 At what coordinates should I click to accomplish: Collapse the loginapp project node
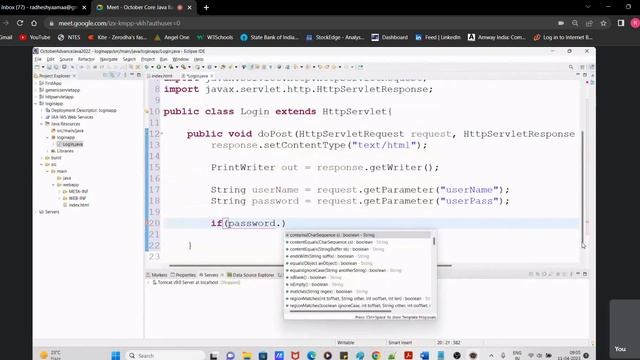(x=36, y=104)
